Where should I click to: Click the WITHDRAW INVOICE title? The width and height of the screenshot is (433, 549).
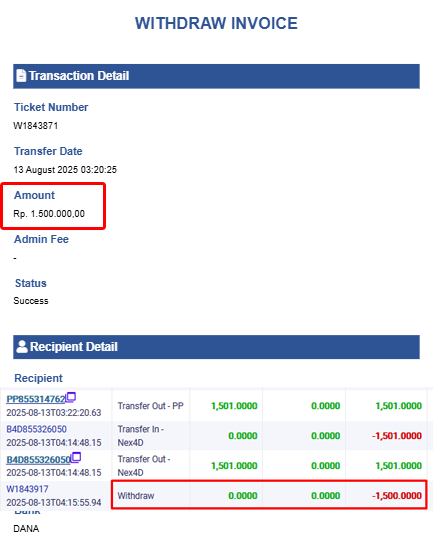[216, 23]
